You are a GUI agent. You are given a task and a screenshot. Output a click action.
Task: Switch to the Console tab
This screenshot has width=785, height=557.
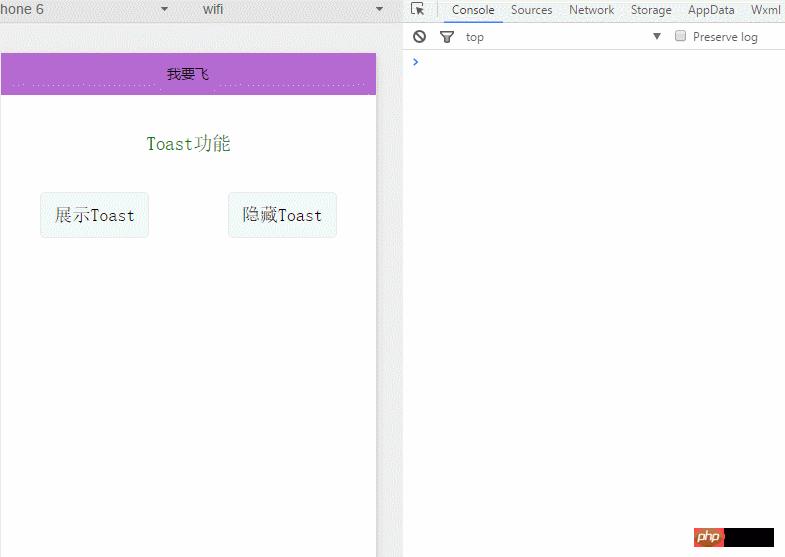click(473, 10)
